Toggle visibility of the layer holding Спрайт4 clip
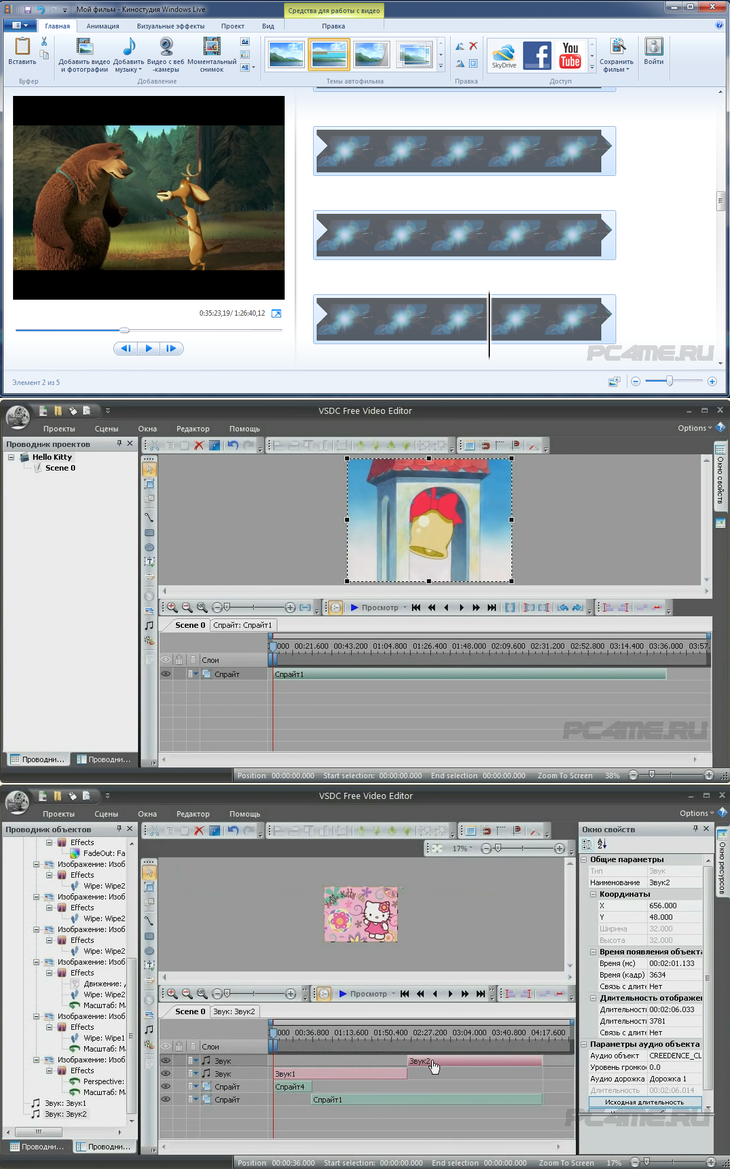 (x=166, y=1086)
